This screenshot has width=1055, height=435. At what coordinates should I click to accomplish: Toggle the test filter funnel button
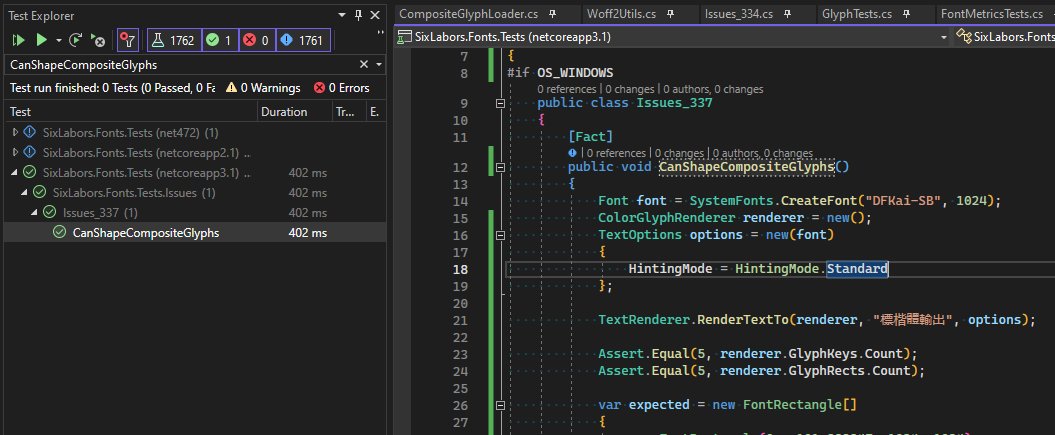point(127,40)
